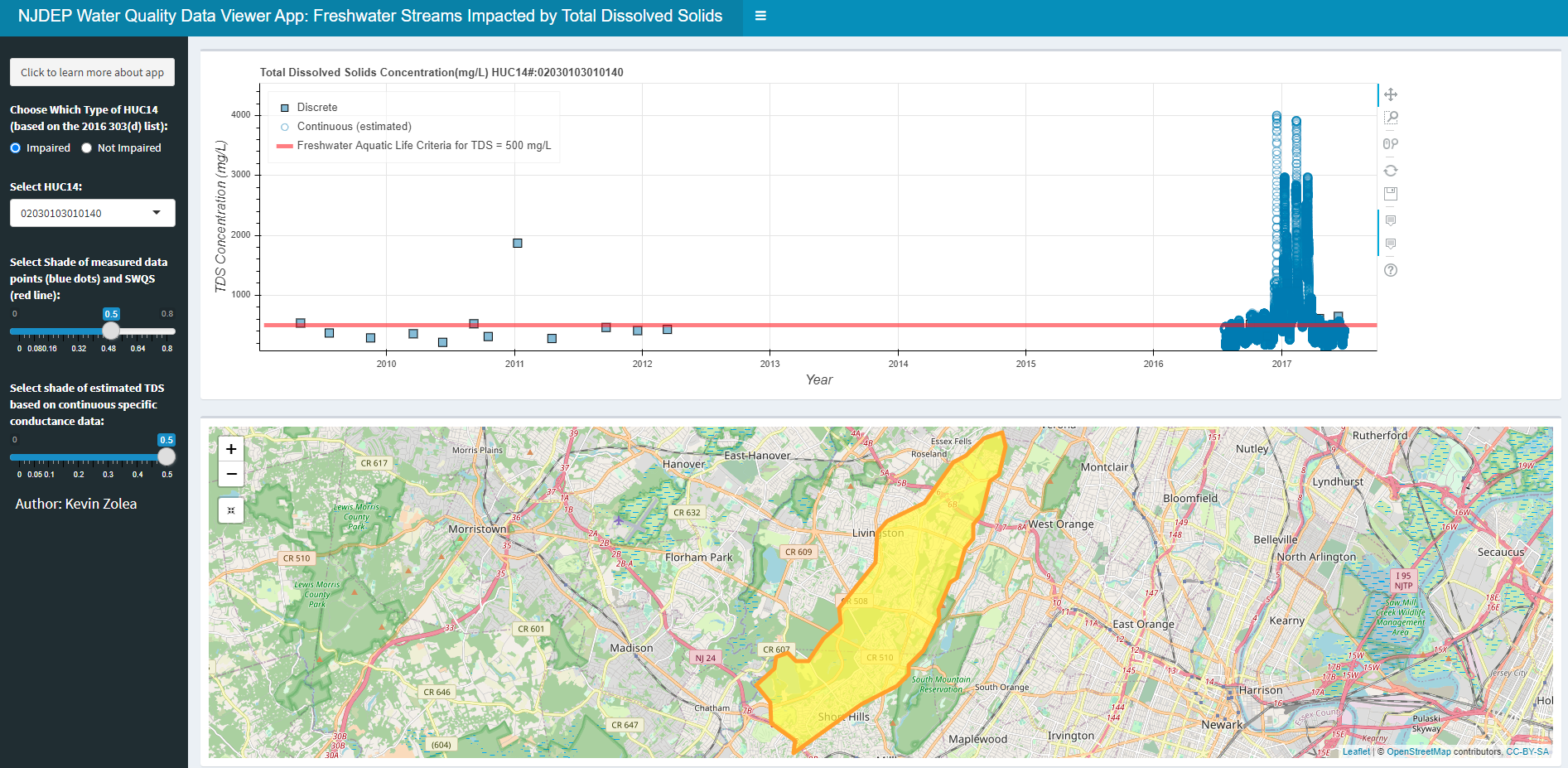Enable compare data on hover
The height and width of the screenshot is (768, 1568).
(x=1390, y=244)
